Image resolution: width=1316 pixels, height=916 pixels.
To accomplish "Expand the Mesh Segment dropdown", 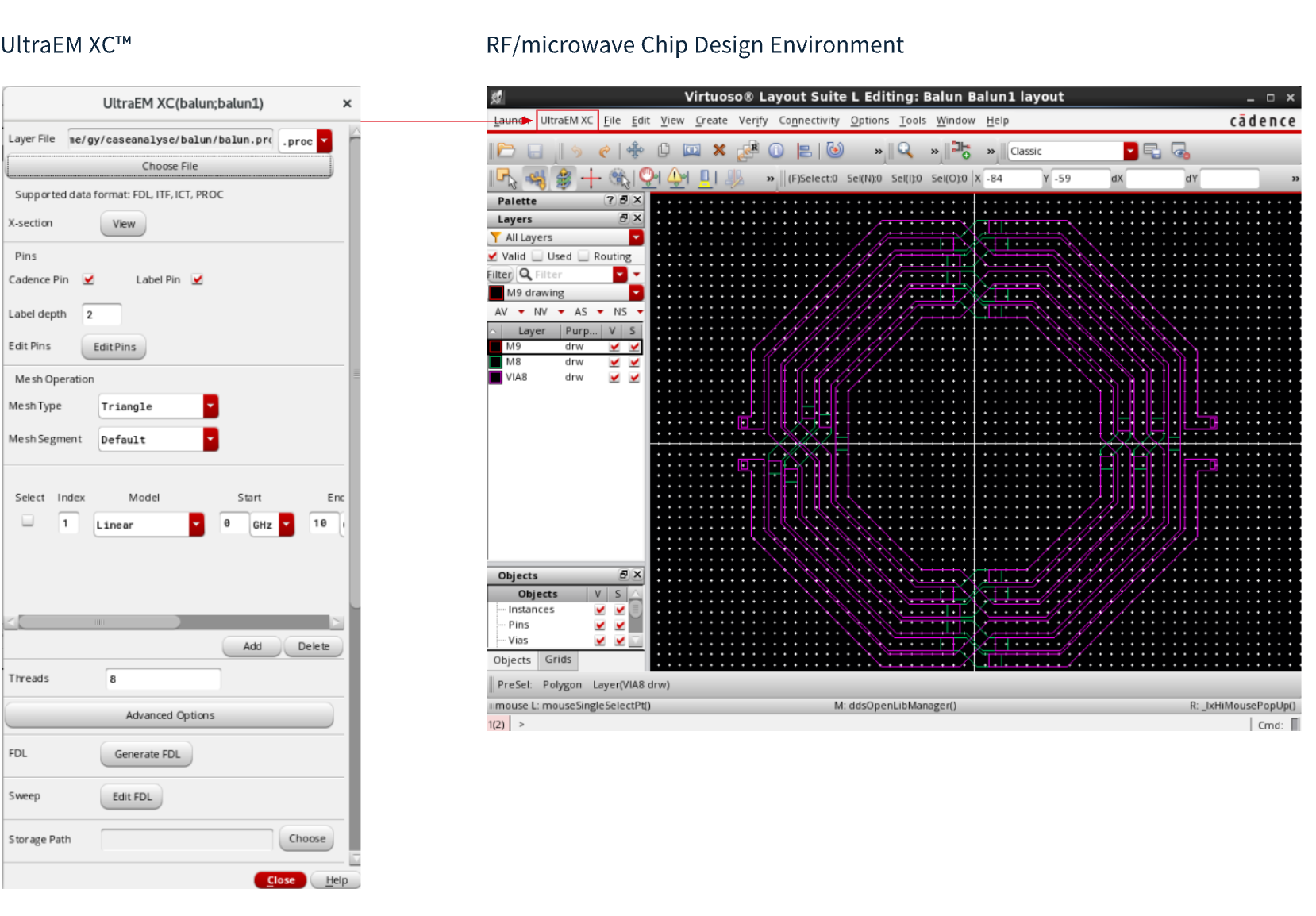I will 210,440.
